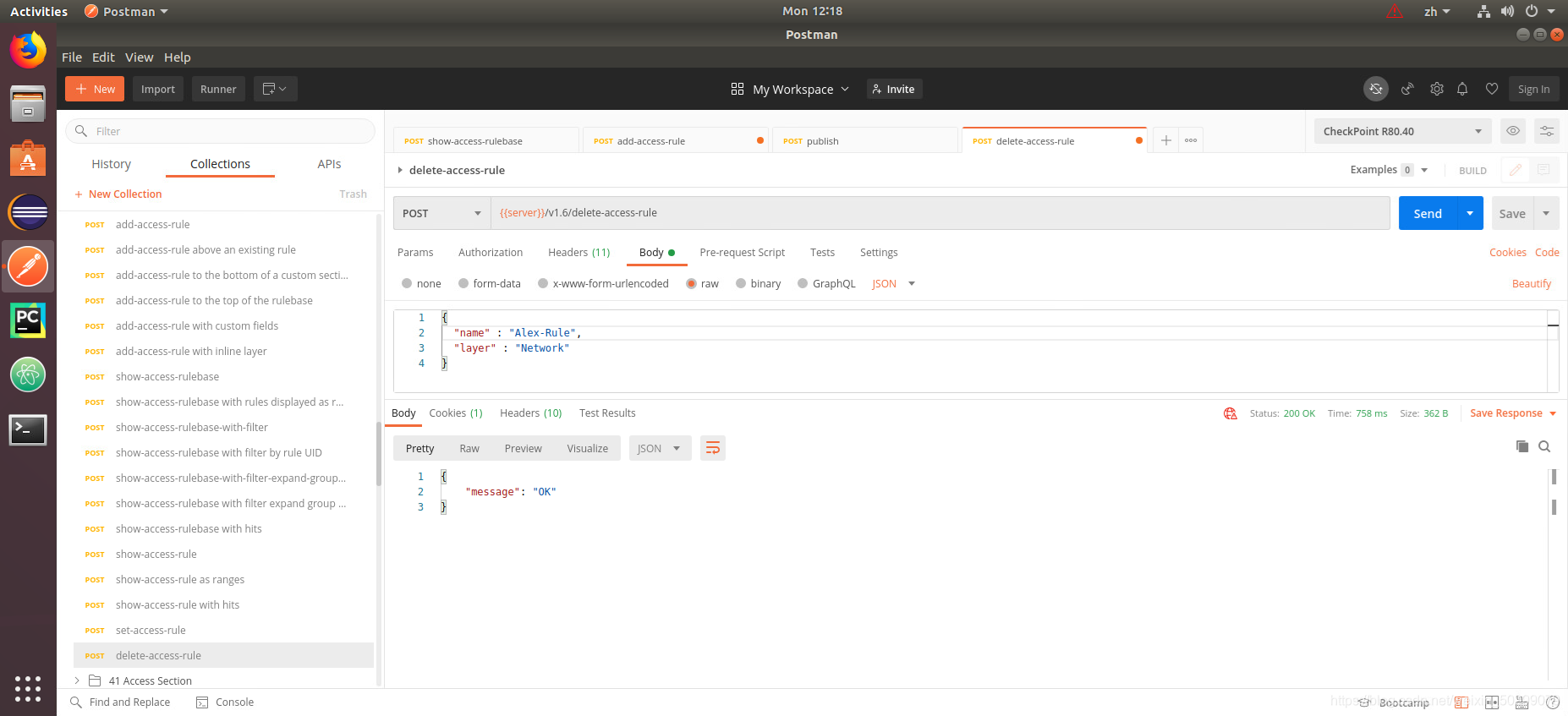Select the none body type radio
Image resolution: width=1568 pixels, height=716 pixels.
pos(407,284)
